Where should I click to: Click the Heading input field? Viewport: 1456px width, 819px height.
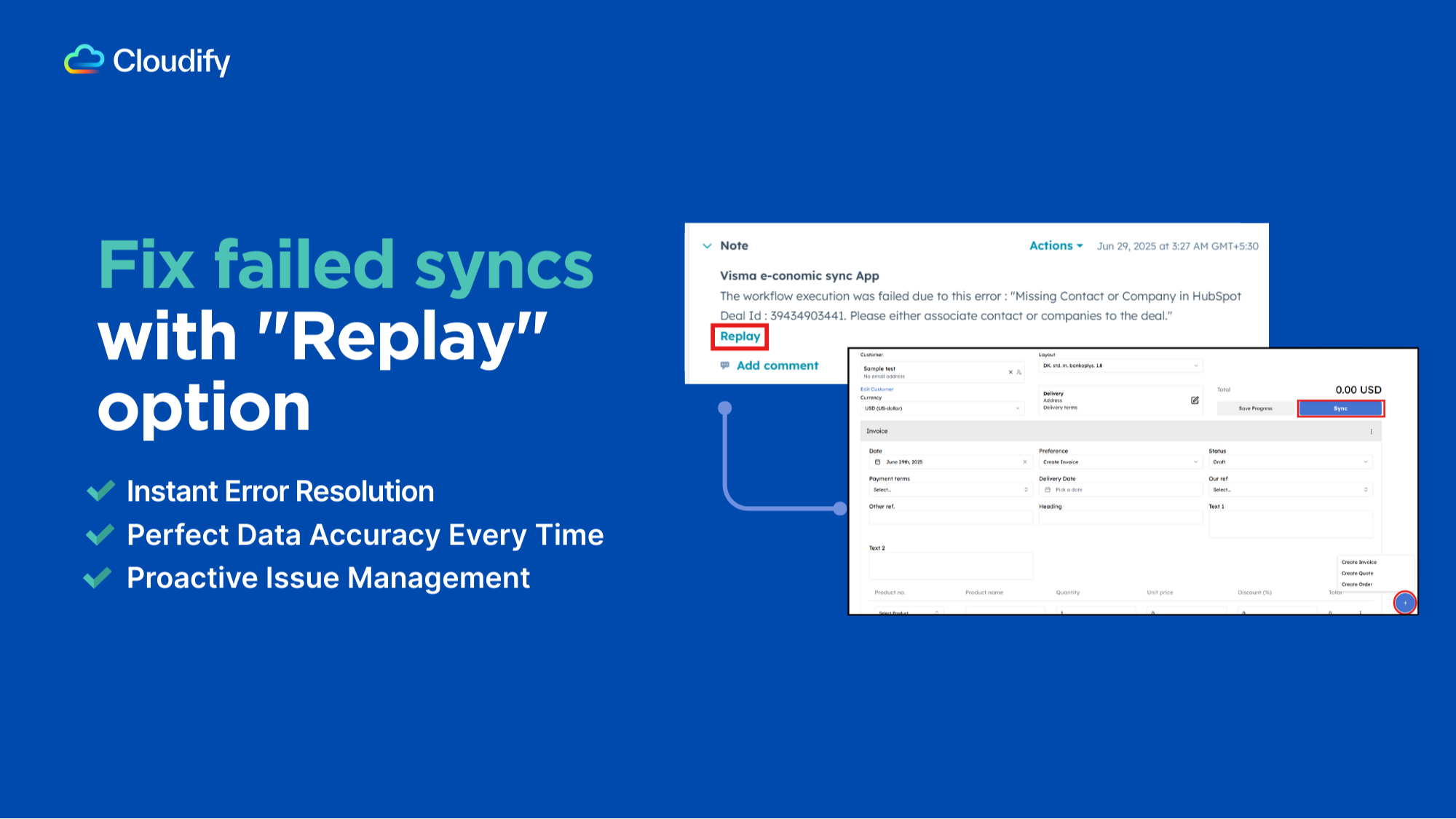tap(1120, 518)
